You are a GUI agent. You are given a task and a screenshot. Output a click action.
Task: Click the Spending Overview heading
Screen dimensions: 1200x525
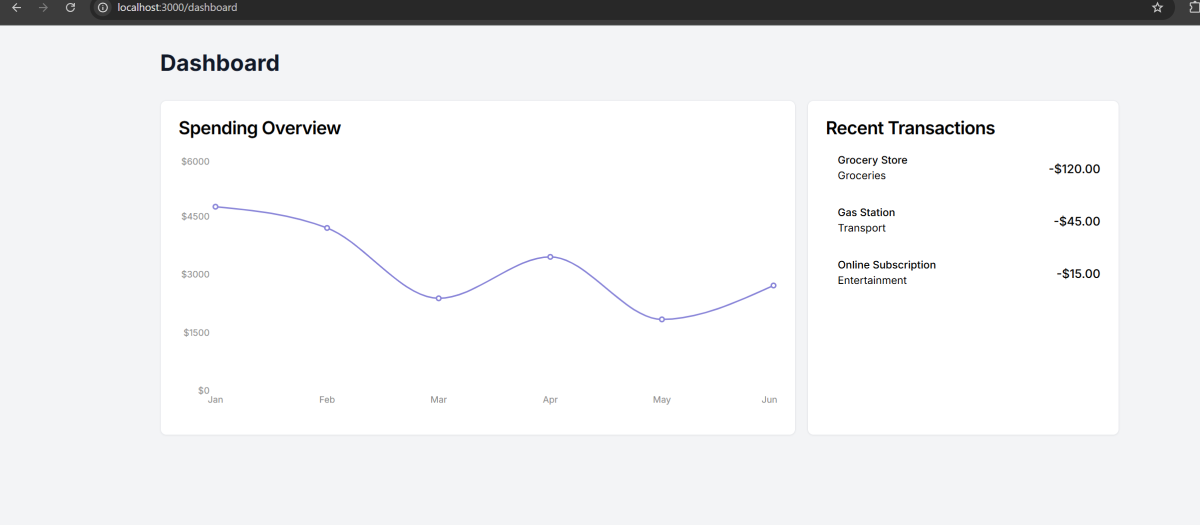(259, 128)
